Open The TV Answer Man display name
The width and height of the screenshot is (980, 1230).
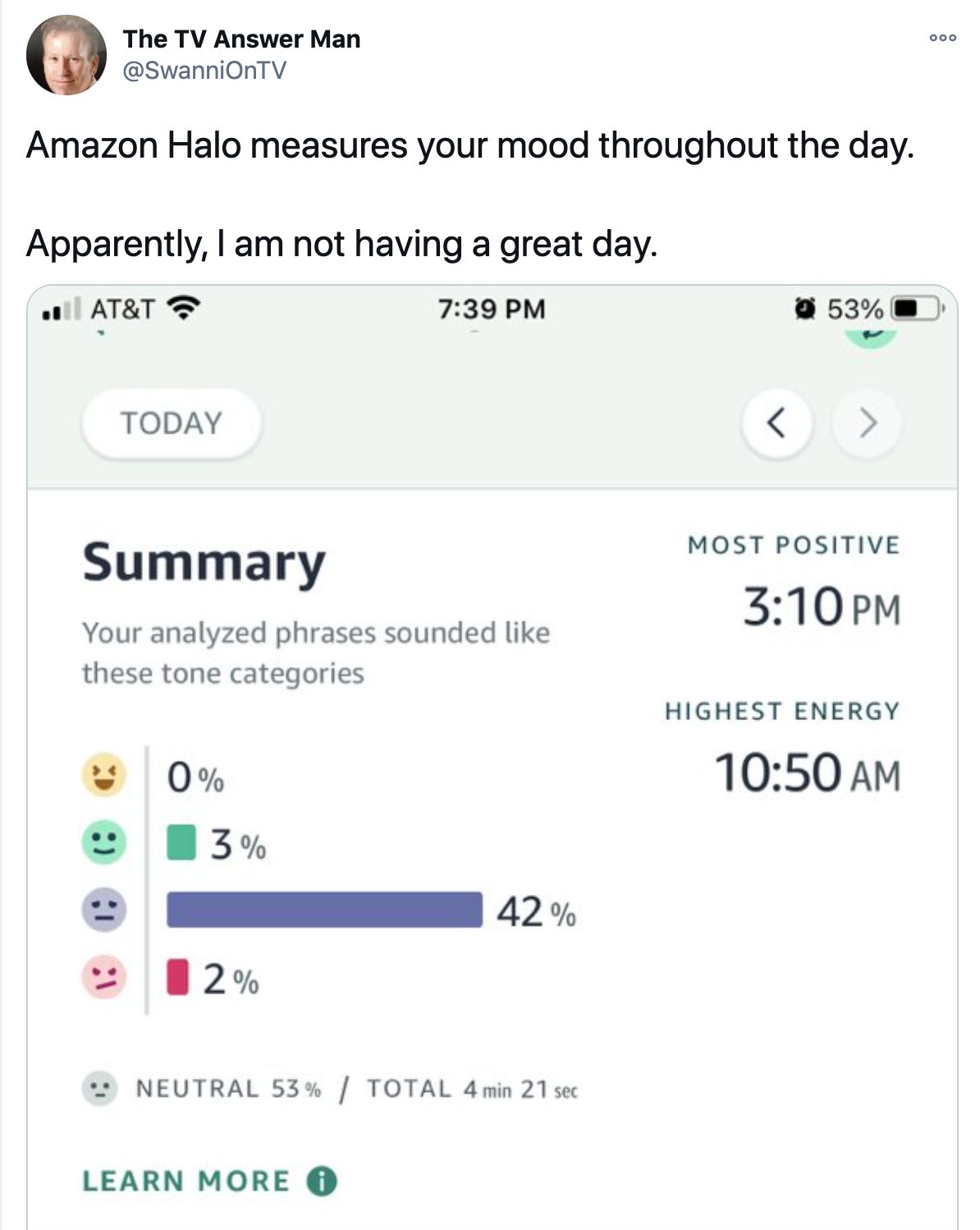(x=241, y=39)
